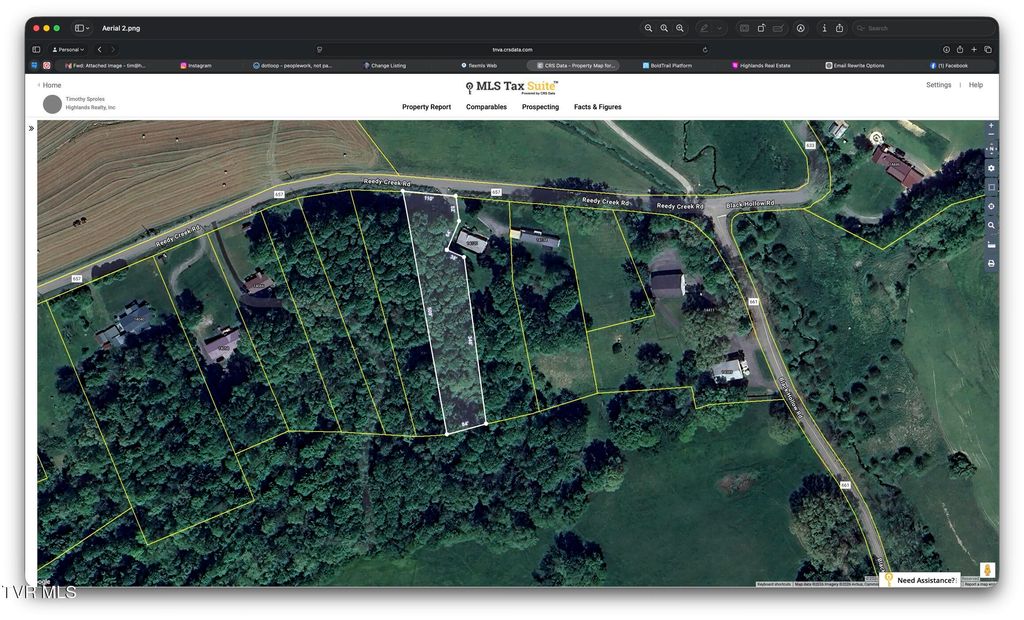Image resolution: width=1024 pixels, height=620 pixels.
Task: Click the crosshair locate icon on map toolbar
Action: click(x=990, y=205)
